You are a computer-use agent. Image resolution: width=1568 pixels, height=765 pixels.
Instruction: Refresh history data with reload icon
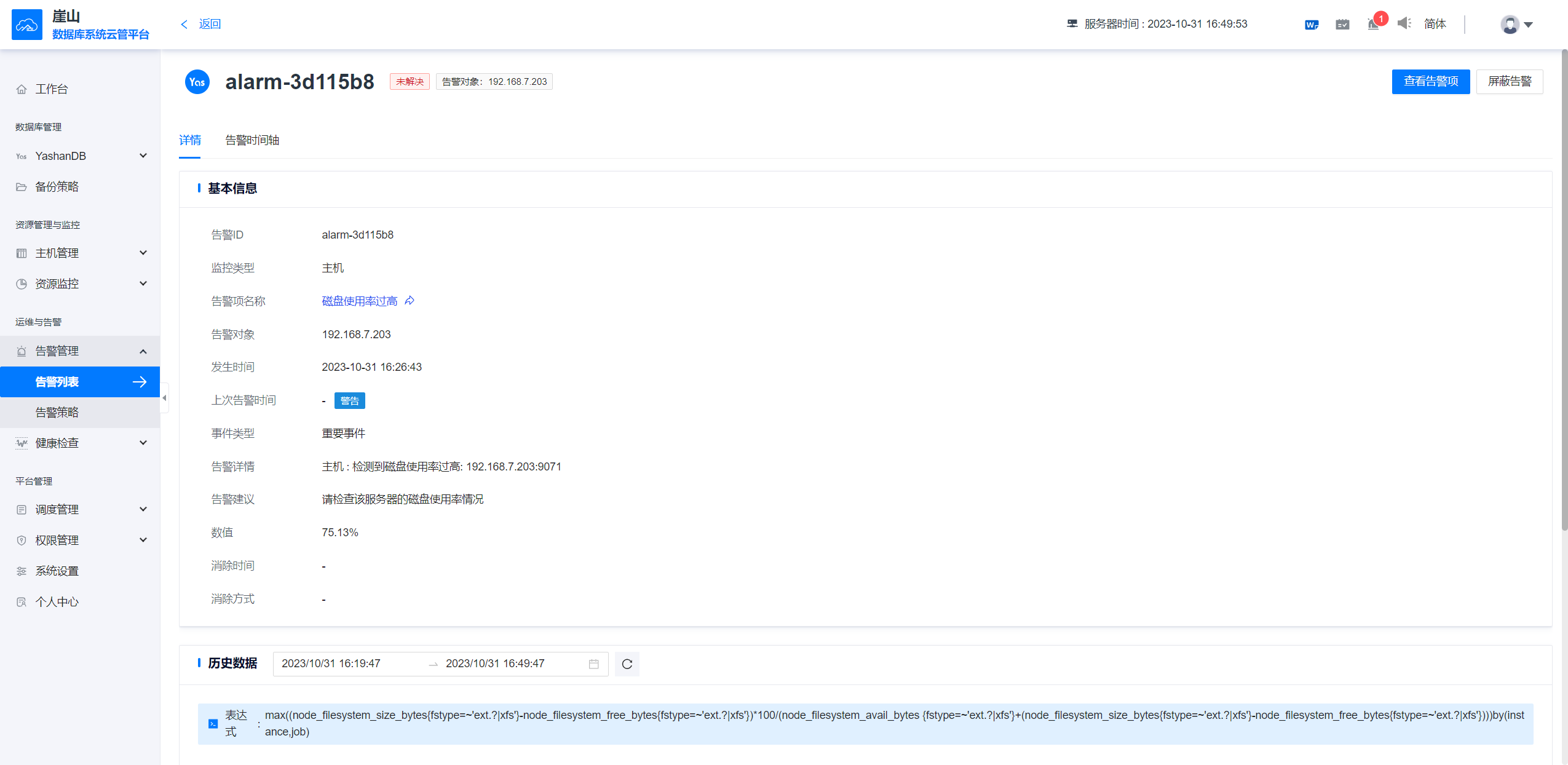[627, 664]
